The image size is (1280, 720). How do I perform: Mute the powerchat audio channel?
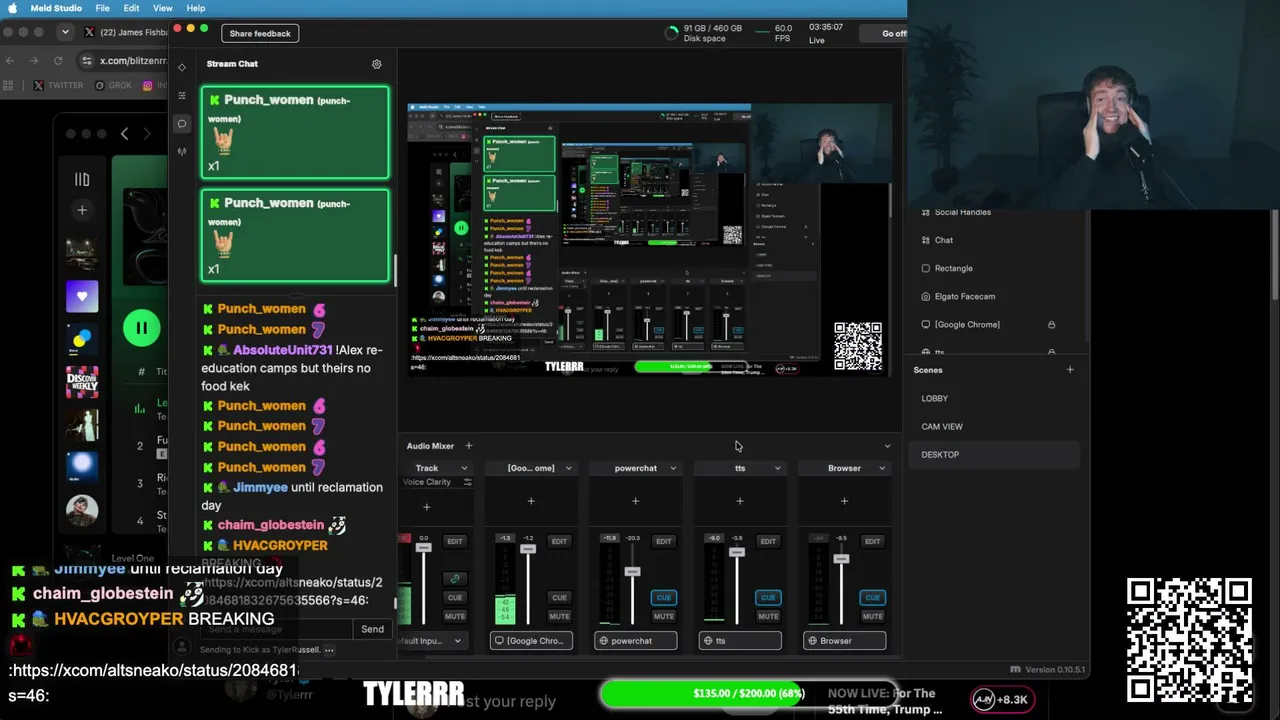click(x=663, y=616)
